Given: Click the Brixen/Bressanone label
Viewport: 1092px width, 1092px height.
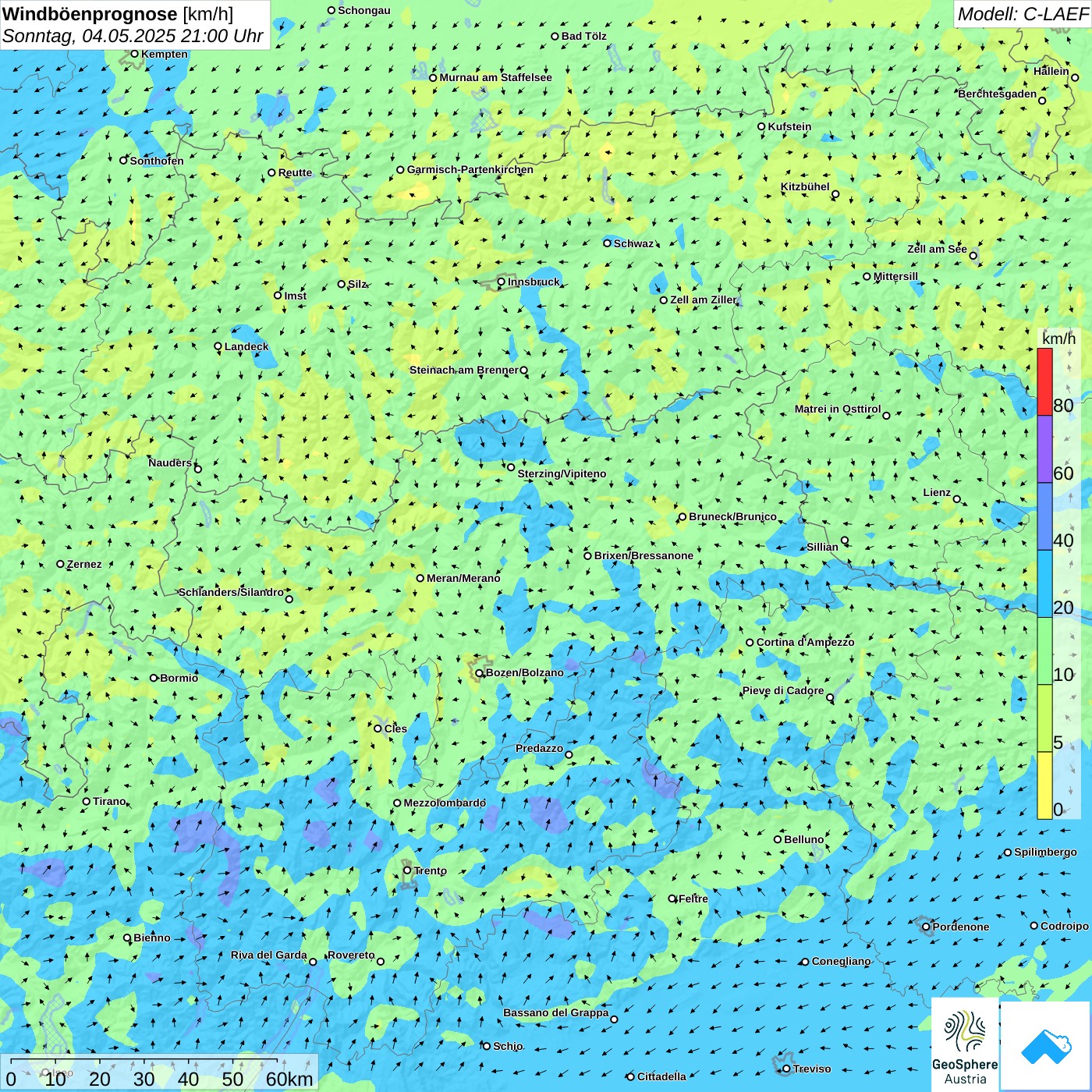Looking at the screenshot, I should (643, 555).
